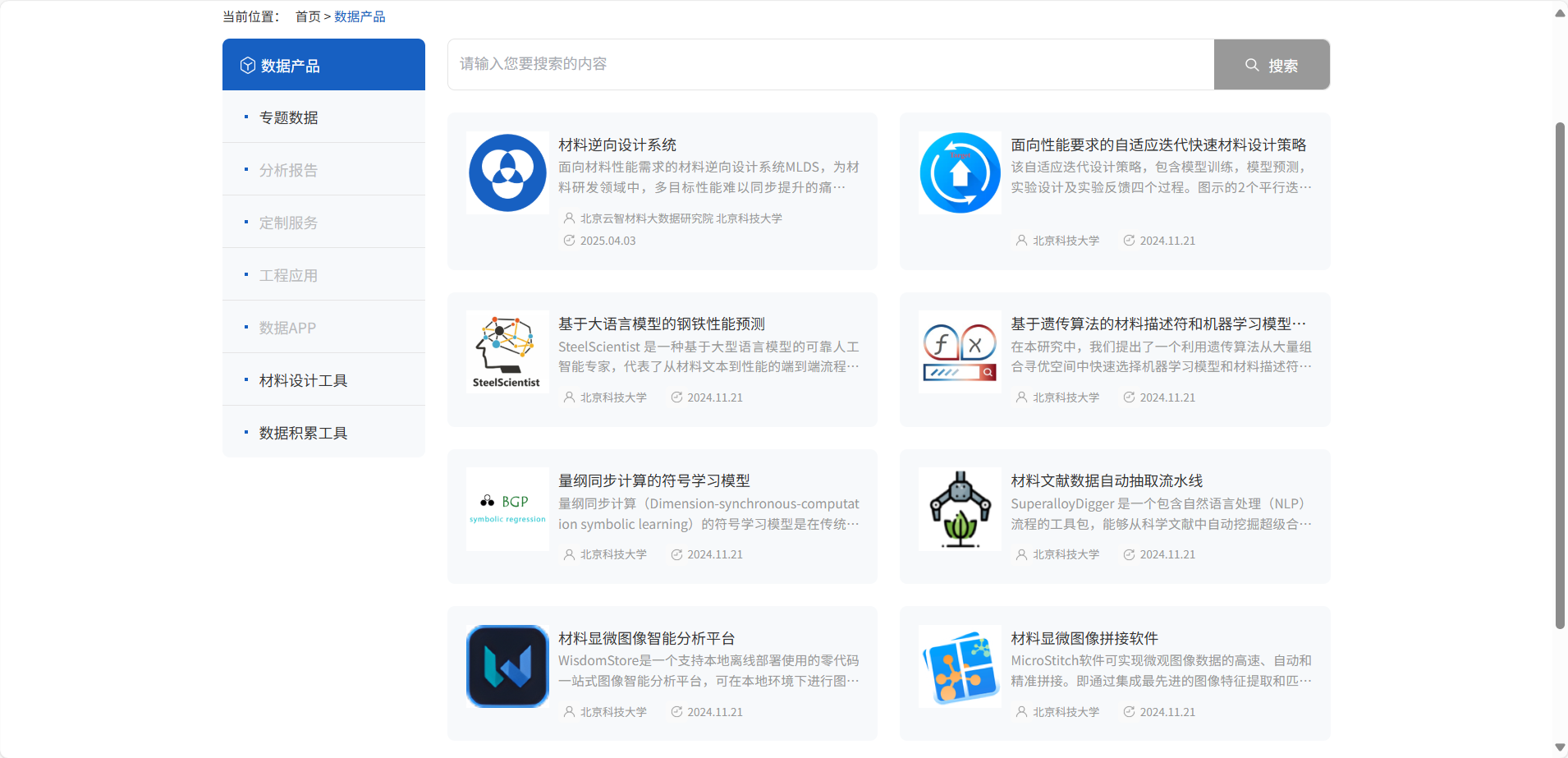Open 数据积累工具 sidebar item

pyautogui.click(x=303, y=433)
